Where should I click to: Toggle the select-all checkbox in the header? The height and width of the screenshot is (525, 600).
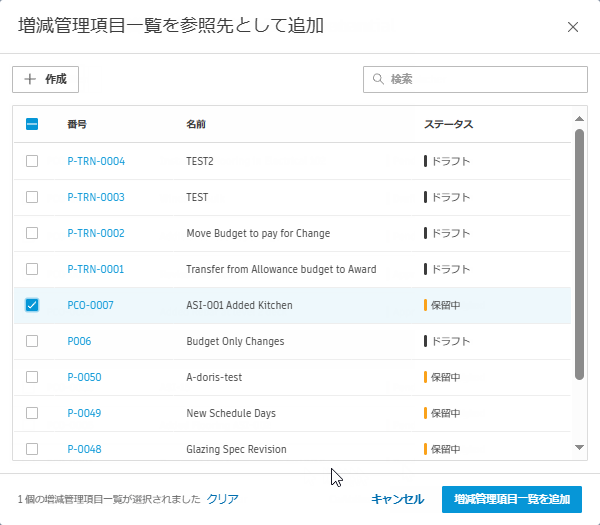point(32,124)
